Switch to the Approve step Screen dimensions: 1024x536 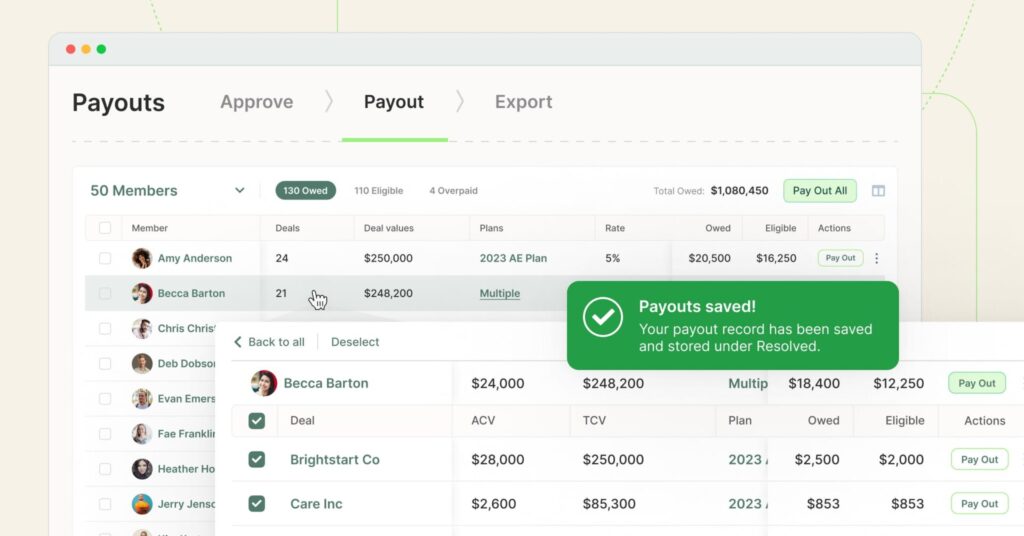point(257,102)
